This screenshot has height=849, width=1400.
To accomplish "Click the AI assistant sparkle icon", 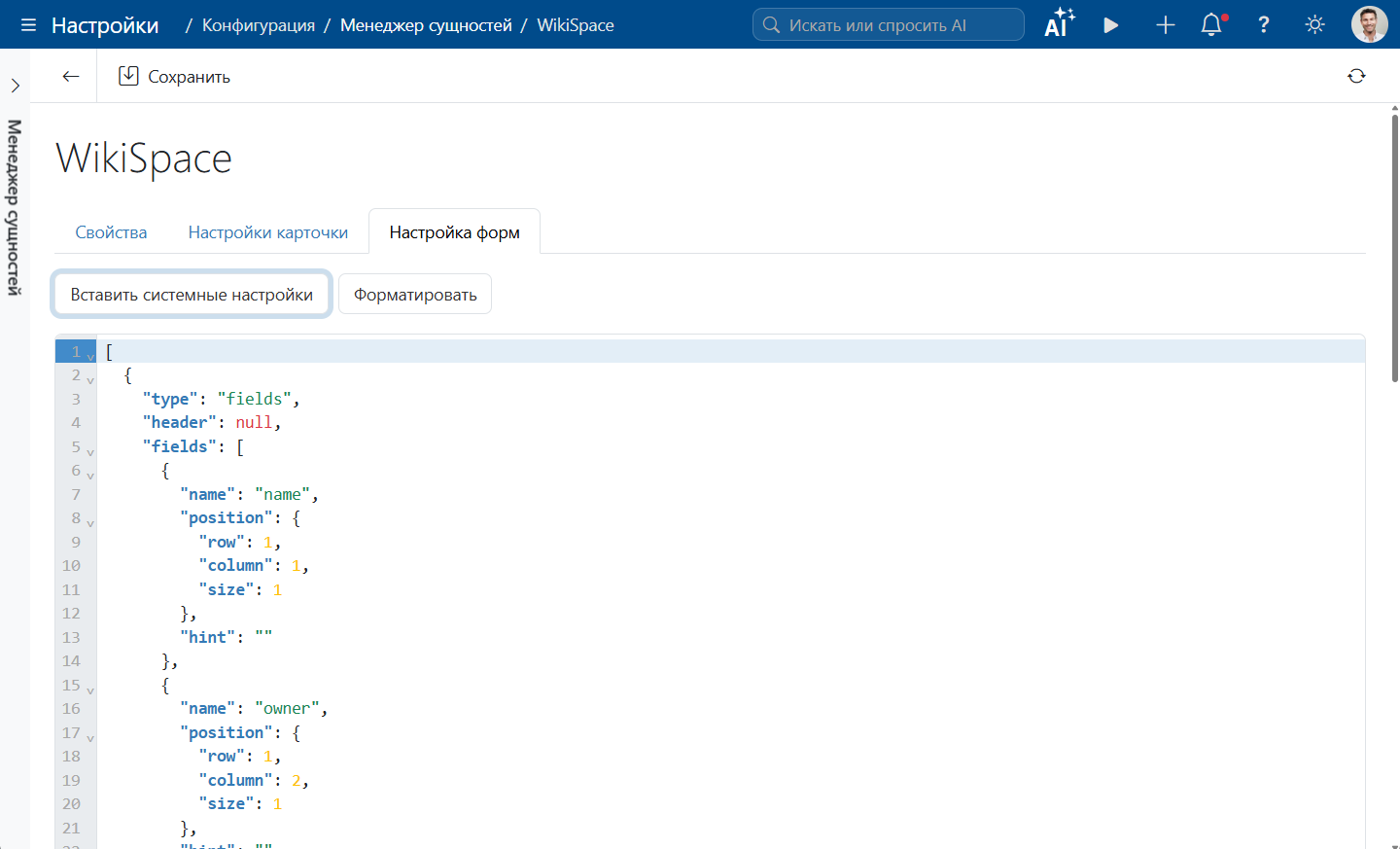I will coord(1060,23).
